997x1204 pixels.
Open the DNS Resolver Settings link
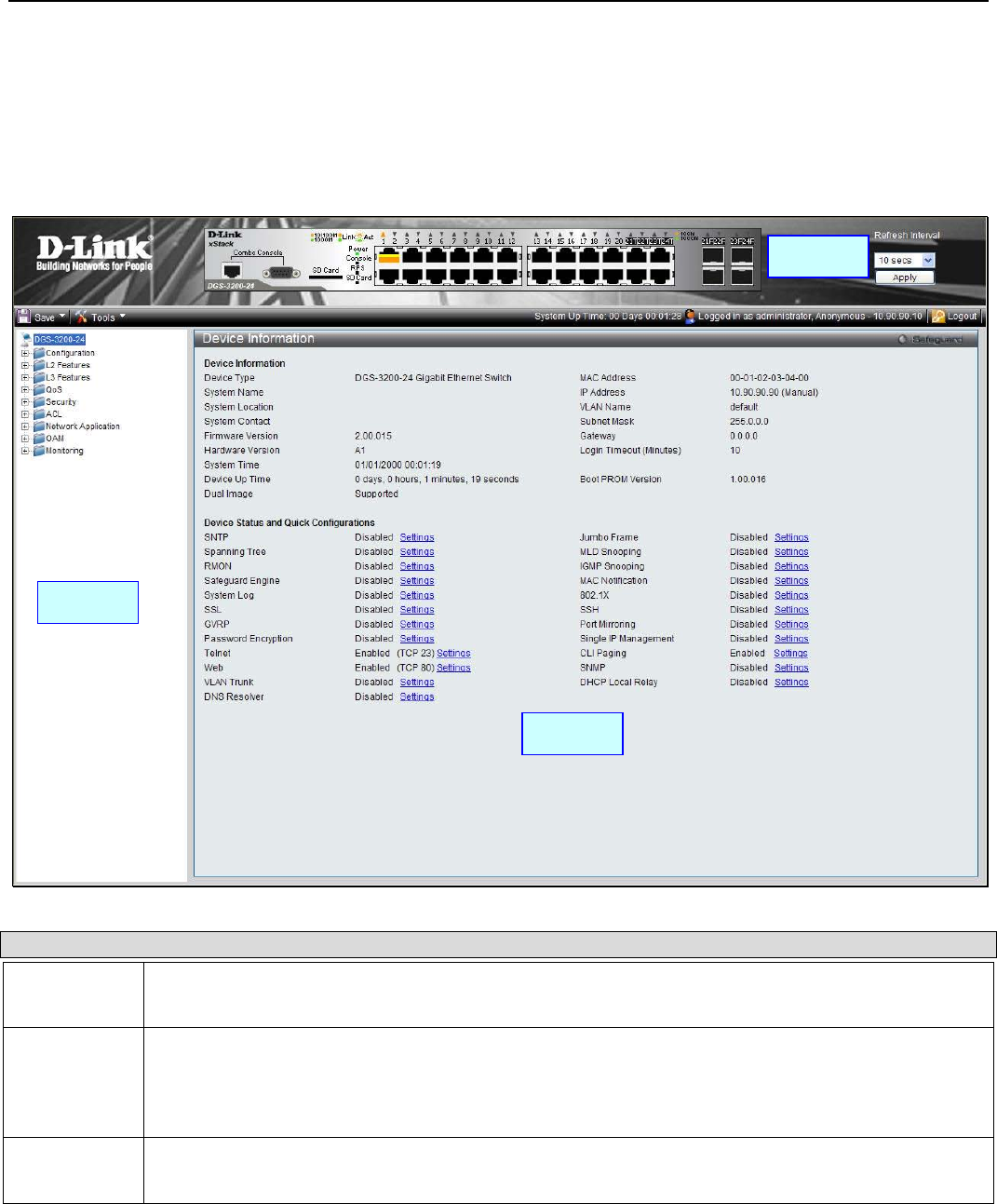tap(417, 697)
